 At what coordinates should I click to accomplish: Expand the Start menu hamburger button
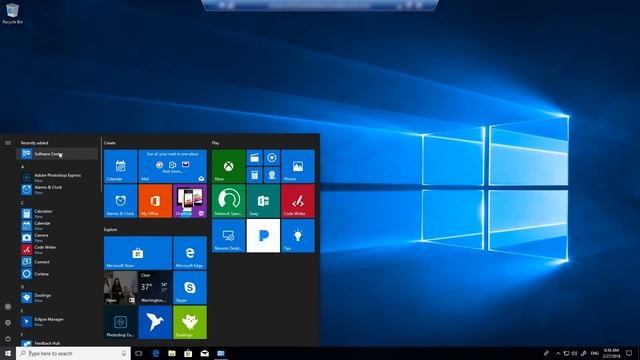(8, 142)
